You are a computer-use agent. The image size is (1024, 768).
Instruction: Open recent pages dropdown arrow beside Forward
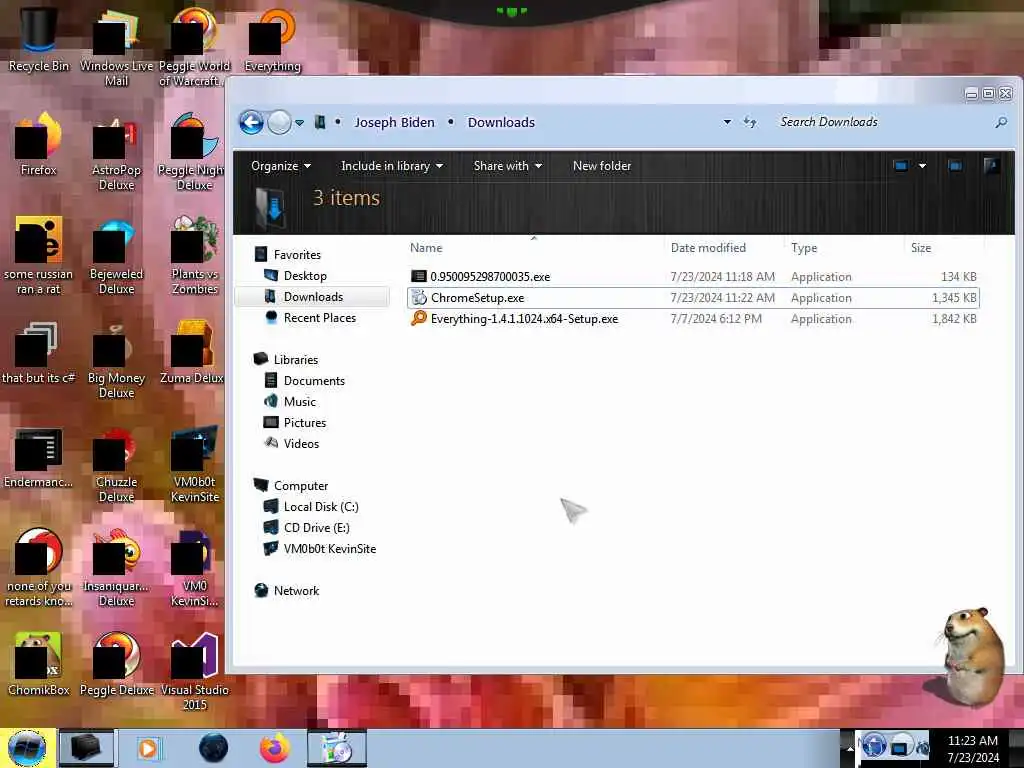coord(299,123)
